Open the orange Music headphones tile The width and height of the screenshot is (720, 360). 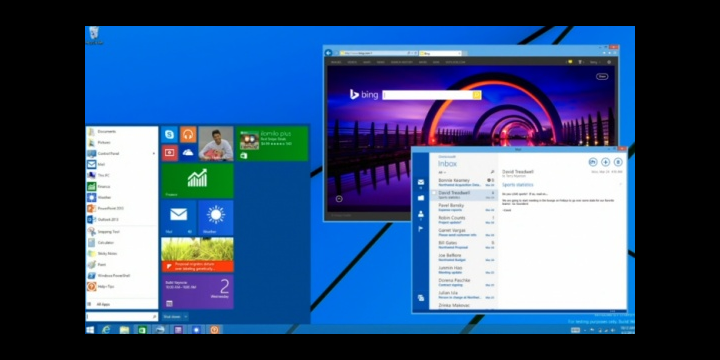click(x=188, y=135)
